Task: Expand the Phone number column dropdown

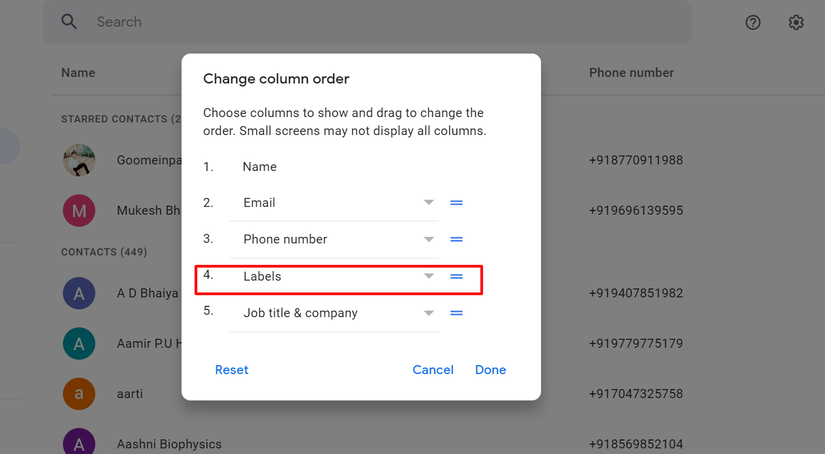Action: [x=429, y=240]
